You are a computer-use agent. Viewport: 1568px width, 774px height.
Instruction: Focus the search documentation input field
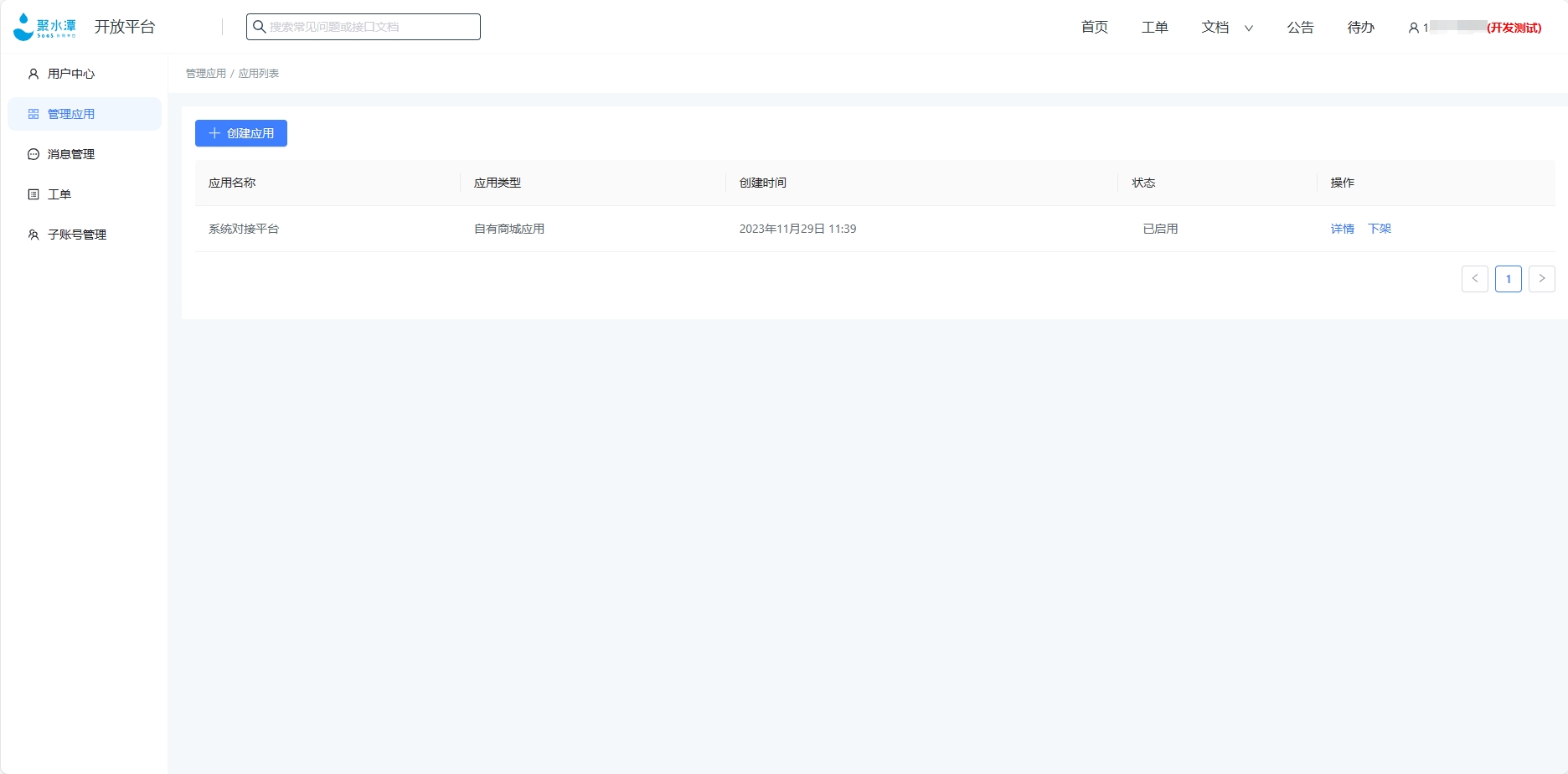pos(369,27)
